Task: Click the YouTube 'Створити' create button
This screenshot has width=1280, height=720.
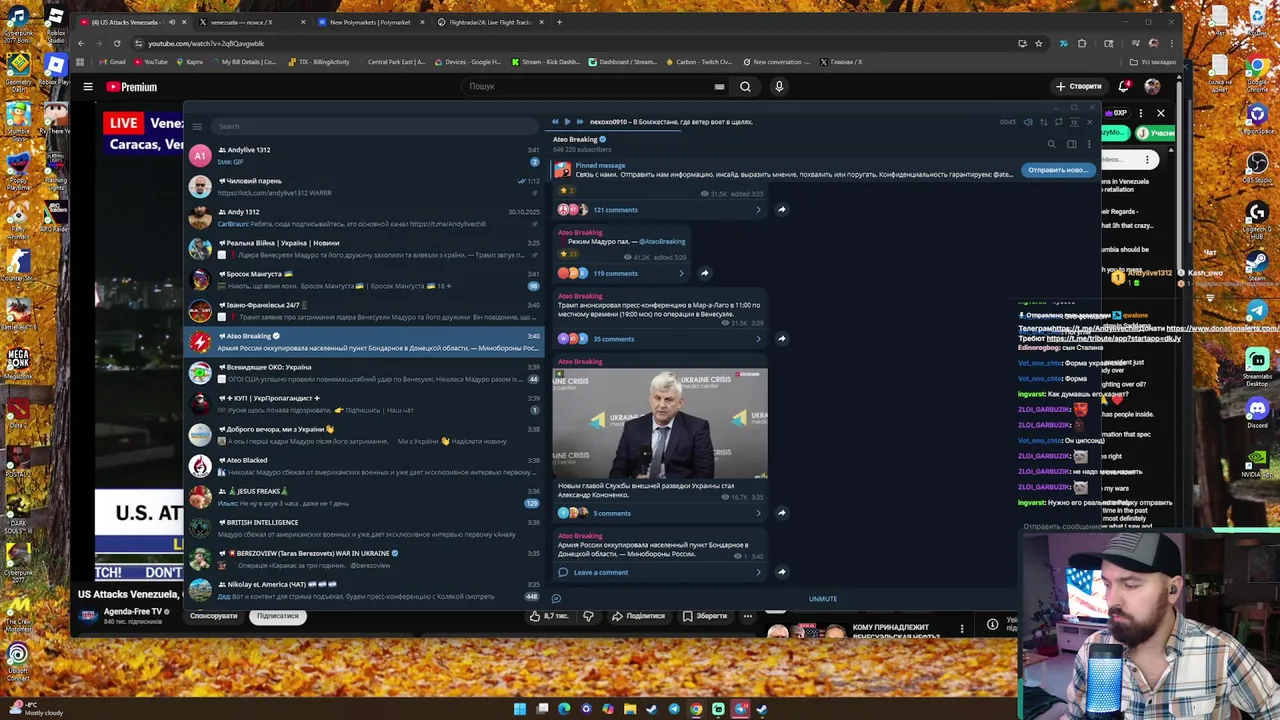Action: click(1078, 86)
